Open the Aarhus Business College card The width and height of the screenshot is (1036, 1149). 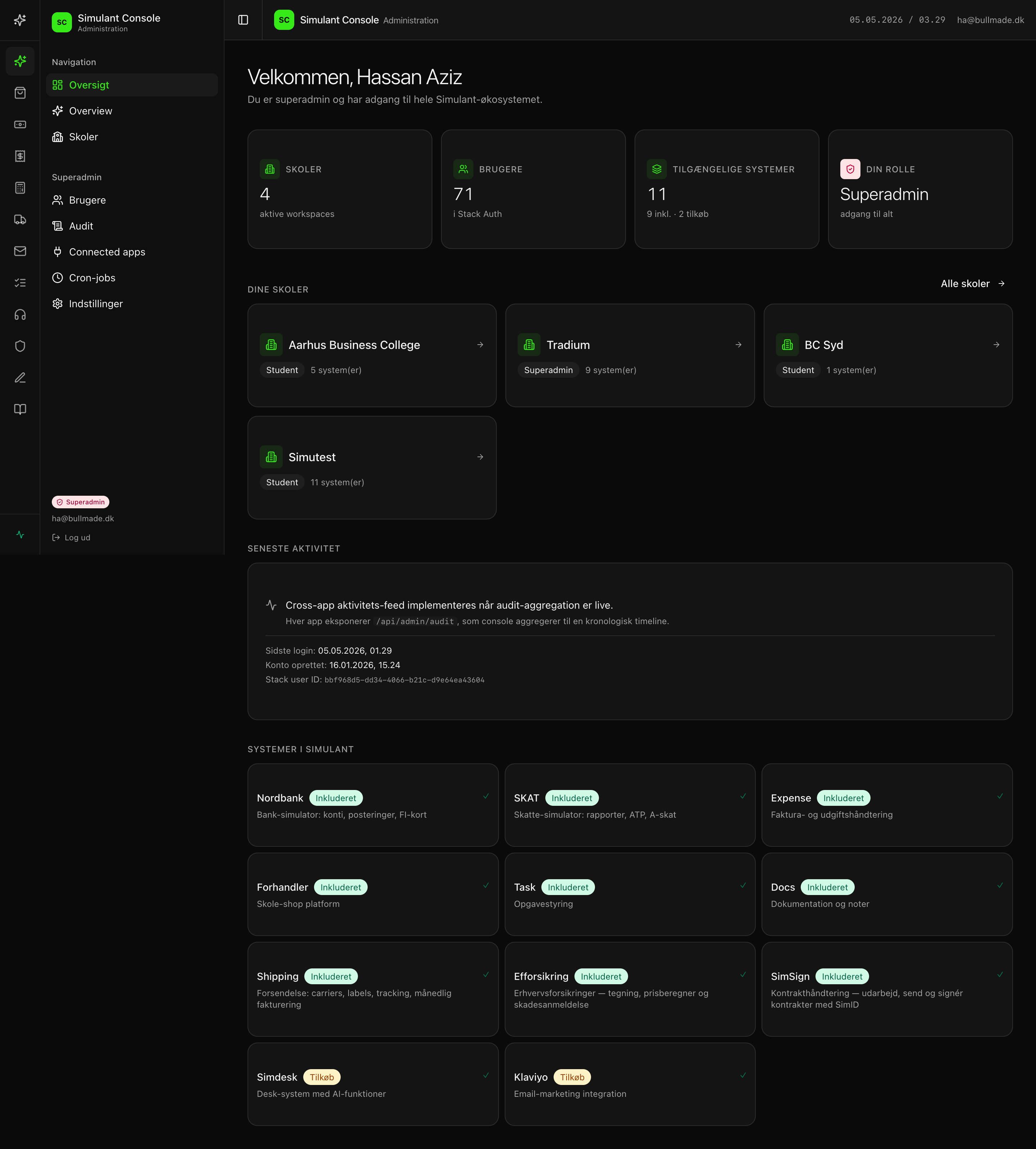(x=372, y=355)
